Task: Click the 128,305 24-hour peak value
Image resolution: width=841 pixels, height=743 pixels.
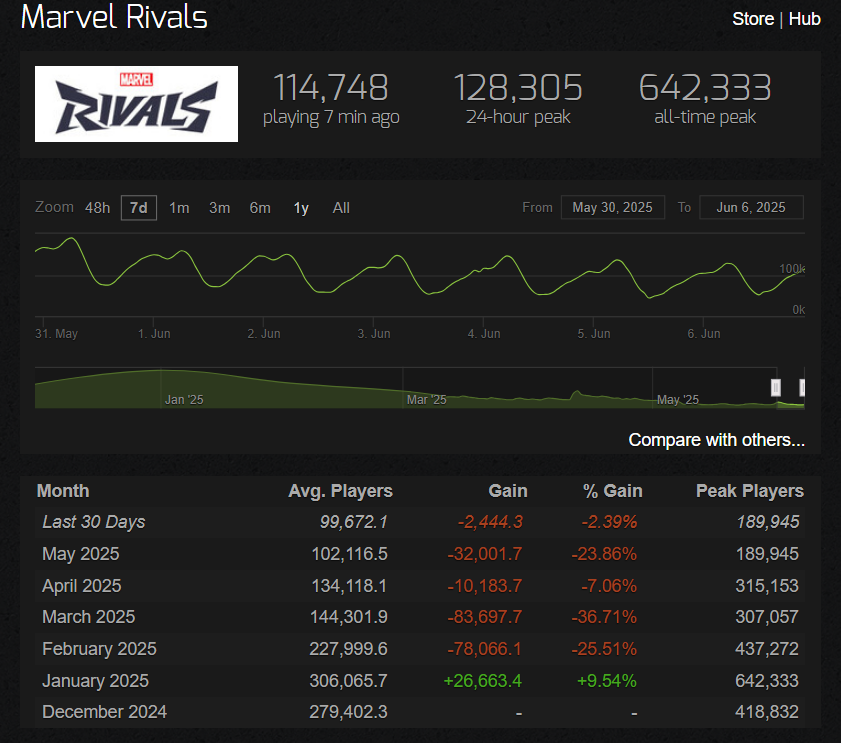Action: 518,87
